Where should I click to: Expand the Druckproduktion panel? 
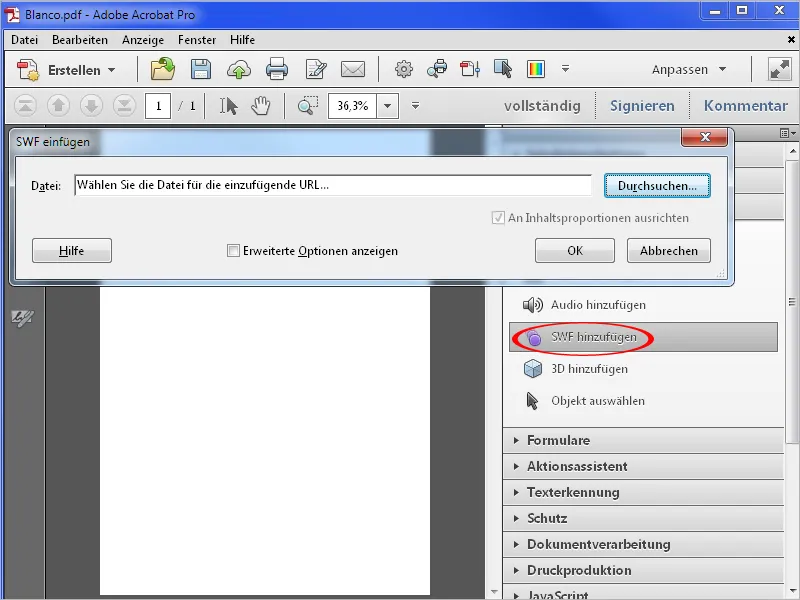click(643, 570)
